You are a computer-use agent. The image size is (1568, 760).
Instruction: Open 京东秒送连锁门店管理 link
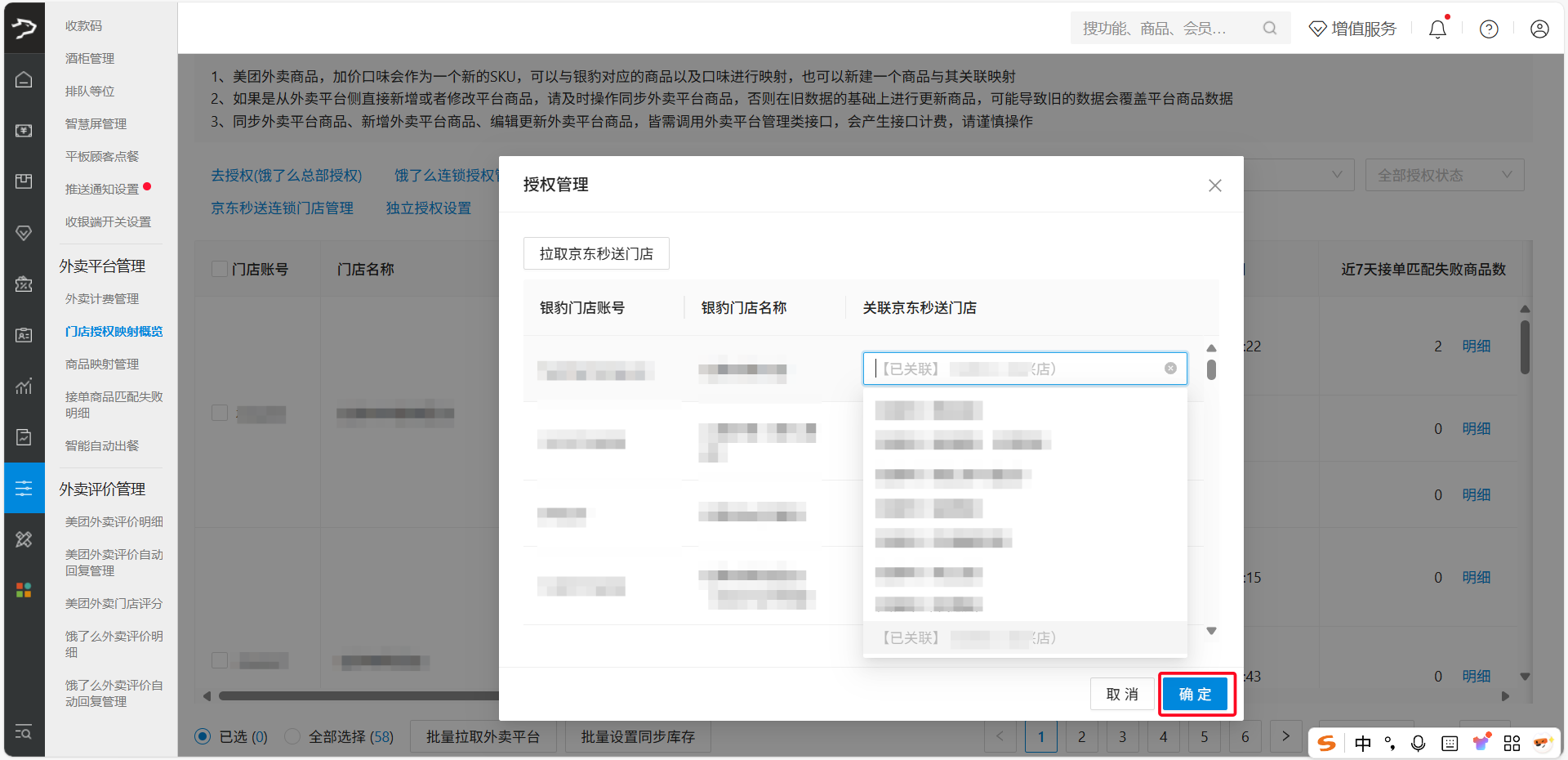282,208
